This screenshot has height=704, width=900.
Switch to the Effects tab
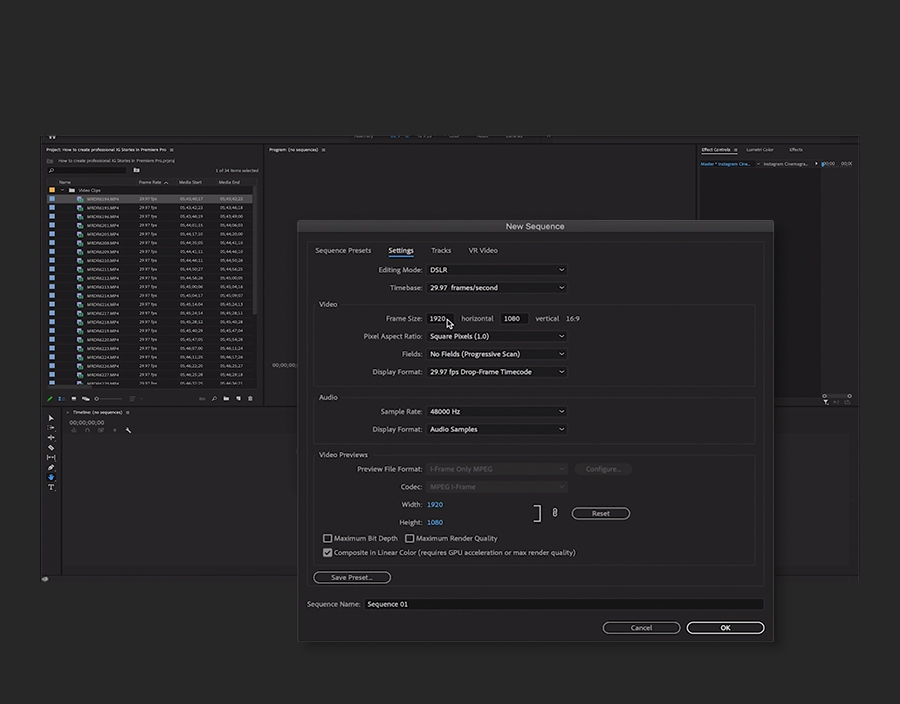[x=796, y=150]
